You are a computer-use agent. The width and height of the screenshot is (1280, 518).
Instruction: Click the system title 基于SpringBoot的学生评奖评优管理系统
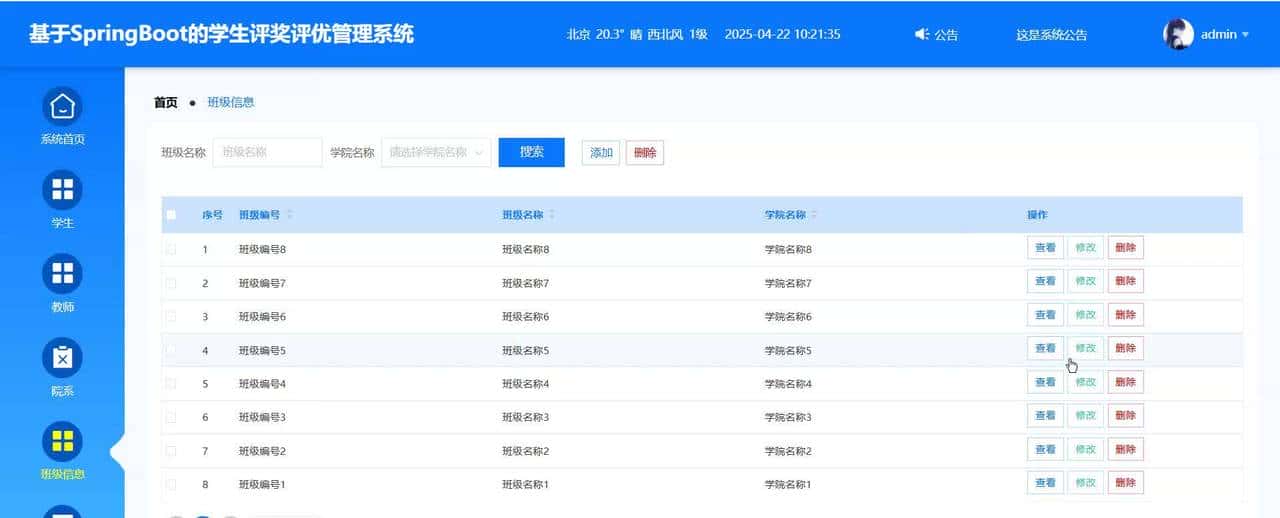click(x=221, y=34)
